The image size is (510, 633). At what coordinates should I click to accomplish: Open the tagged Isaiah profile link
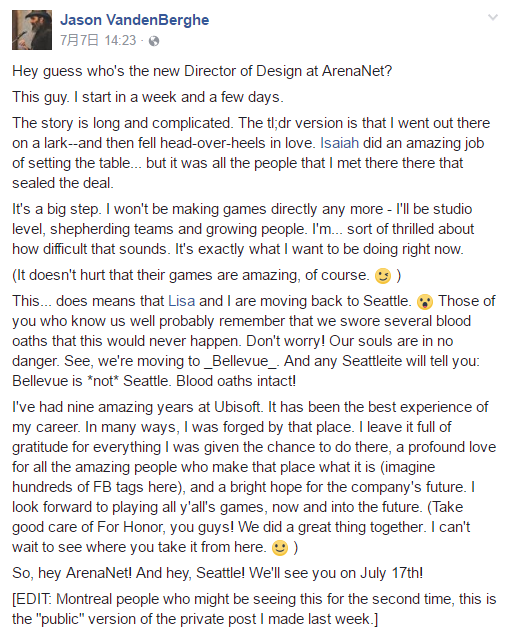(339, 143)
